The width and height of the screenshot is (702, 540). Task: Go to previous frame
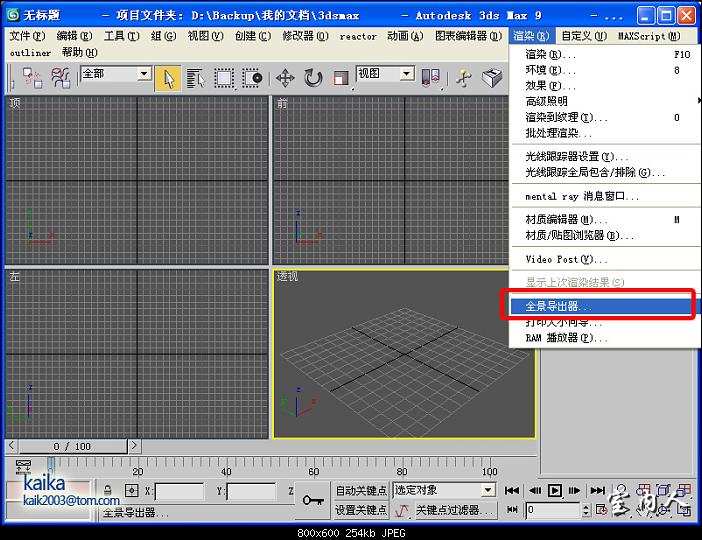coord(534,490)
